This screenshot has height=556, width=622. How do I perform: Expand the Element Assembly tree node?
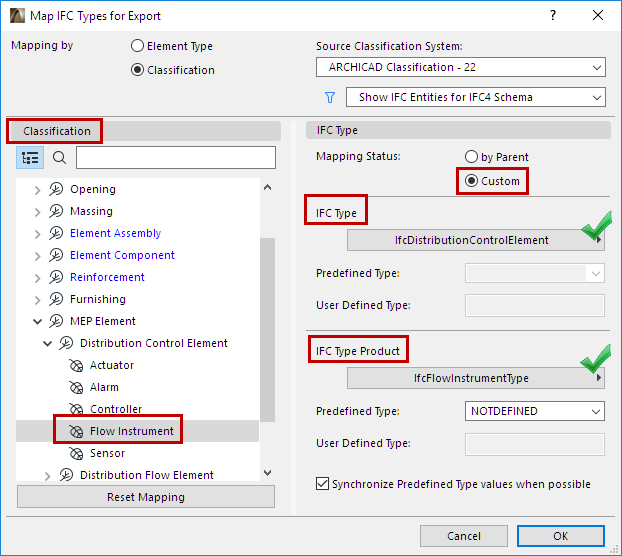click(x=37, y=234)
